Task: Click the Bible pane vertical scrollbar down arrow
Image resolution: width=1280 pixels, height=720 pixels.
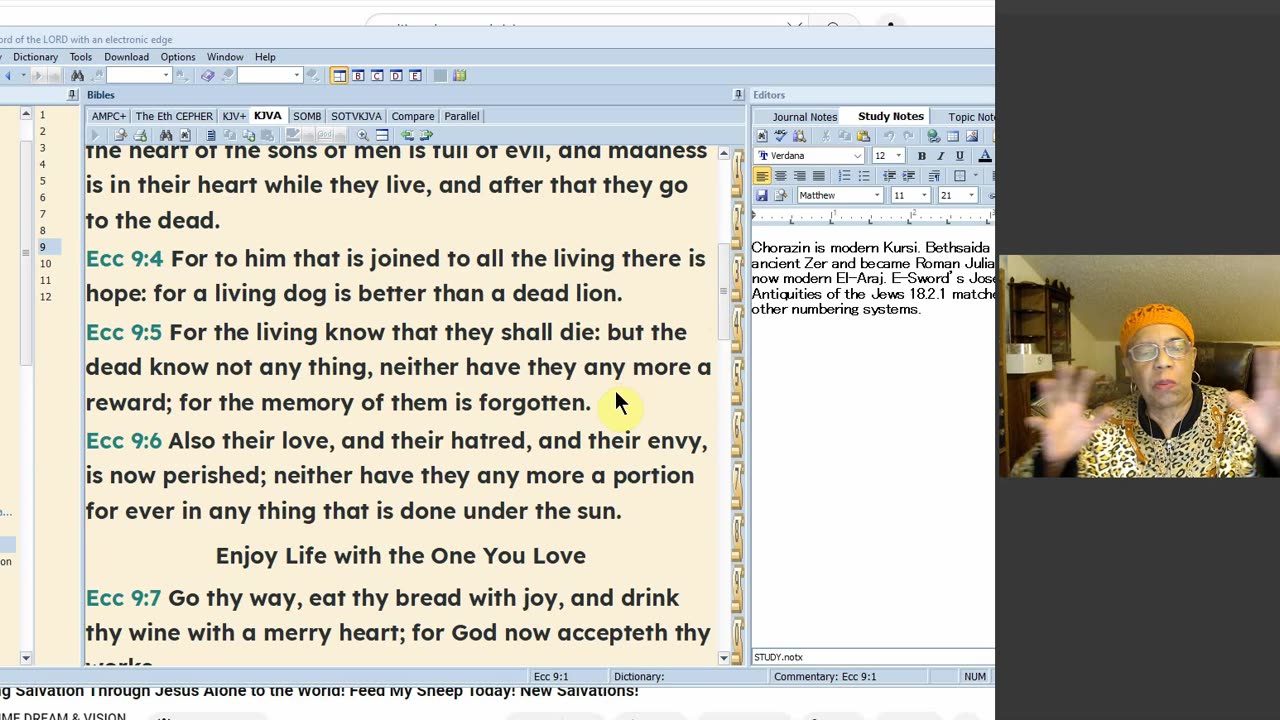Action: pyautogui.click(x=724, y=658)
